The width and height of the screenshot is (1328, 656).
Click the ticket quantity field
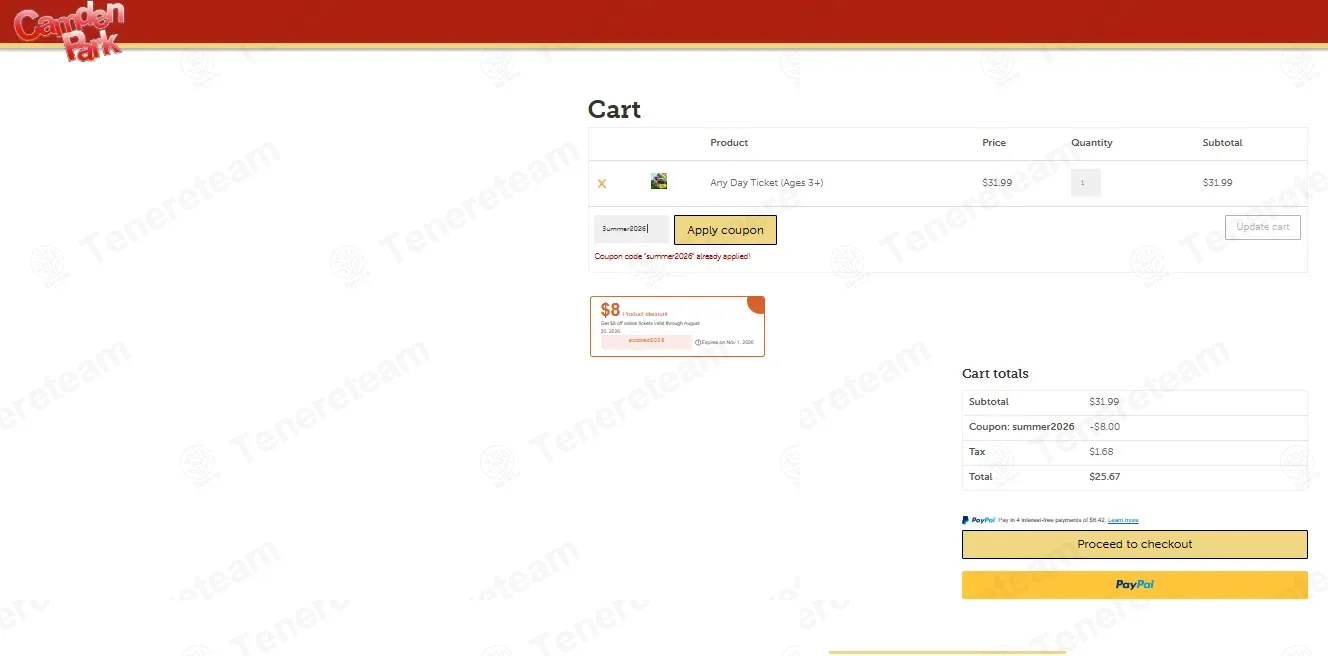[x=1086, y=183]
